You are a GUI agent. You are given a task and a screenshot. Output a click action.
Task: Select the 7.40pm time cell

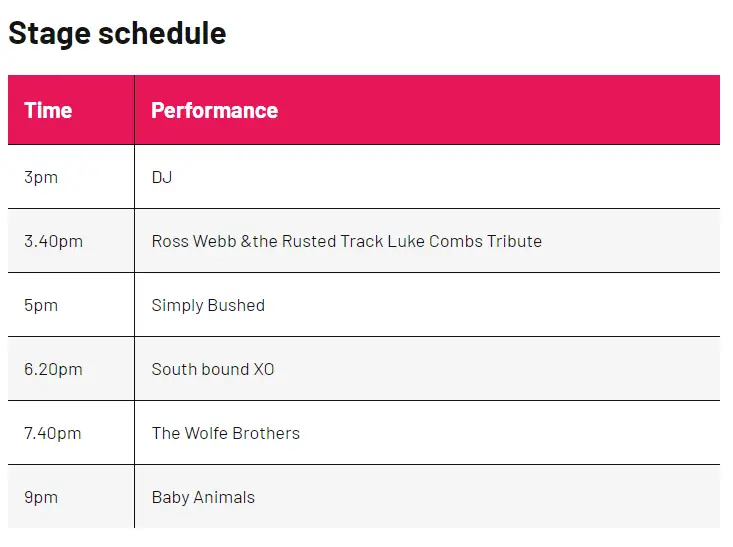tap(71, 433)
